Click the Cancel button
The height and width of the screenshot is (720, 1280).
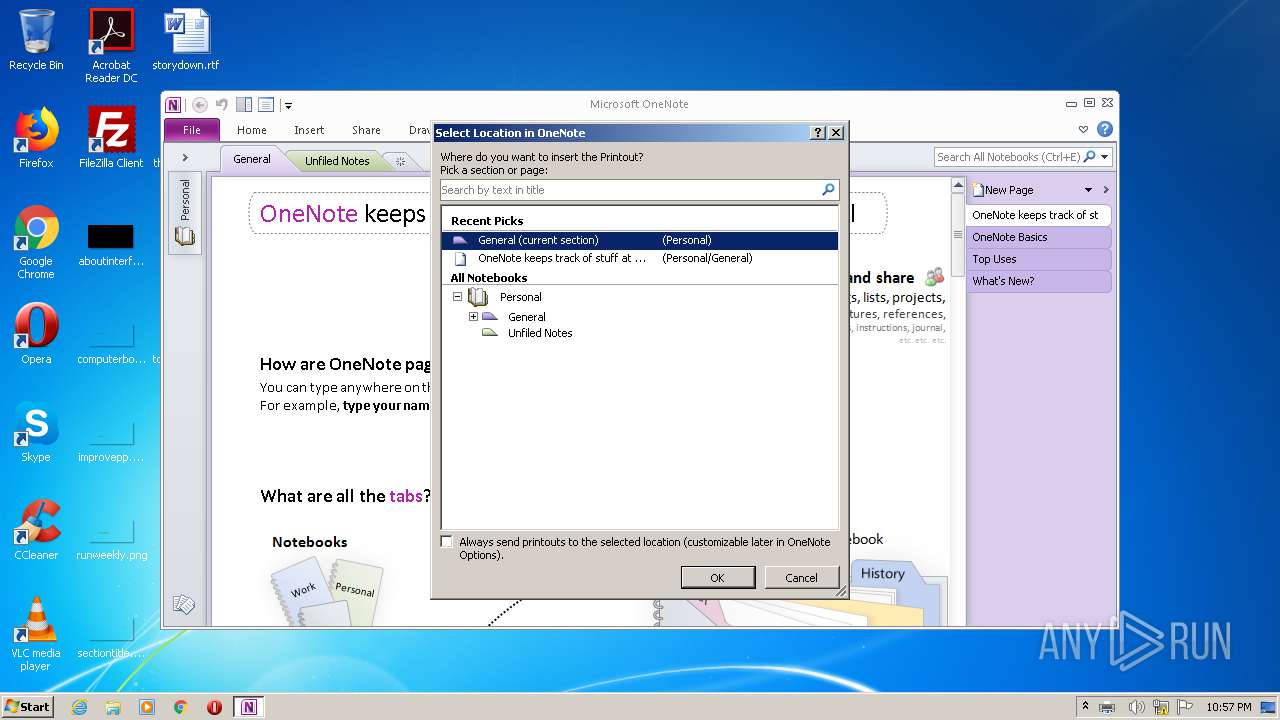801,578
